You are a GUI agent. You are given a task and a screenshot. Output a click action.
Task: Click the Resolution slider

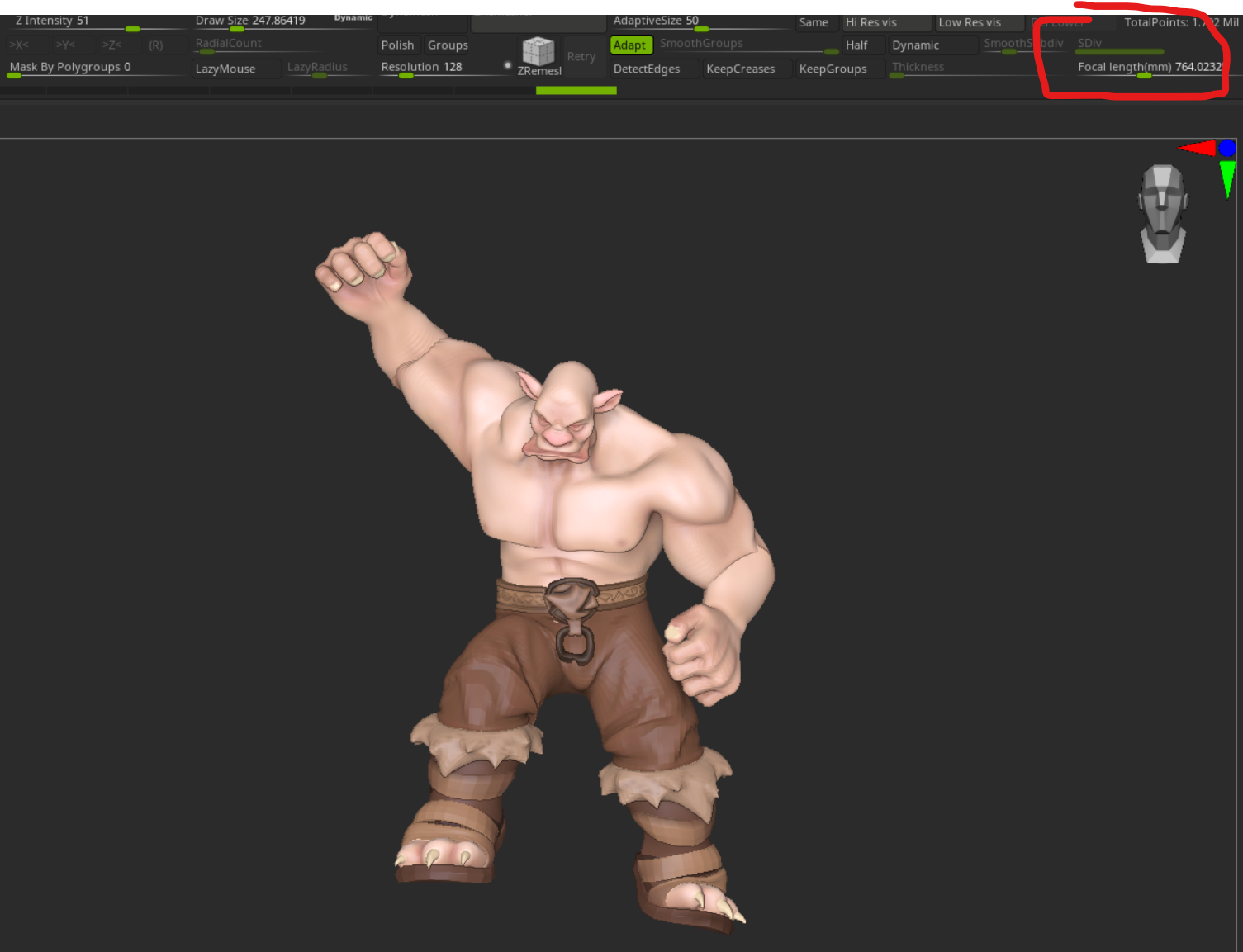click(x=445, y=69)
